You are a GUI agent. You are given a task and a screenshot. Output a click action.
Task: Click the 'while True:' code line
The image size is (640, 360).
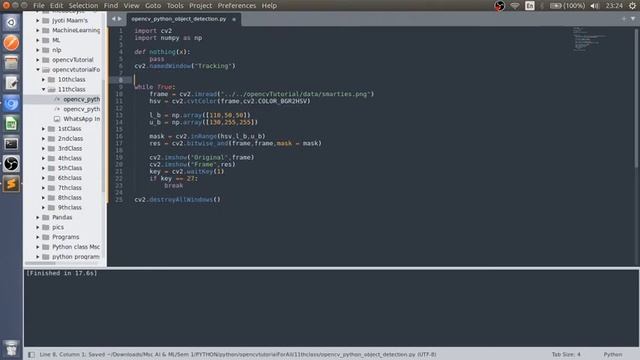click(155, 87)
